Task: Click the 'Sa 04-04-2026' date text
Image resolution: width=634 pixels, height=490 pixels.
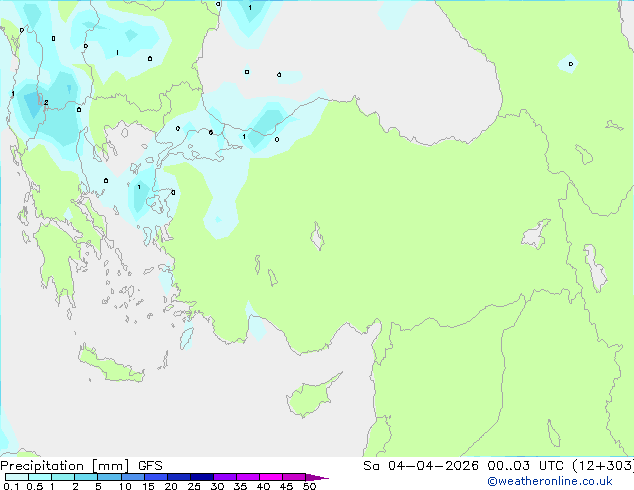Action: click(421, 466)
